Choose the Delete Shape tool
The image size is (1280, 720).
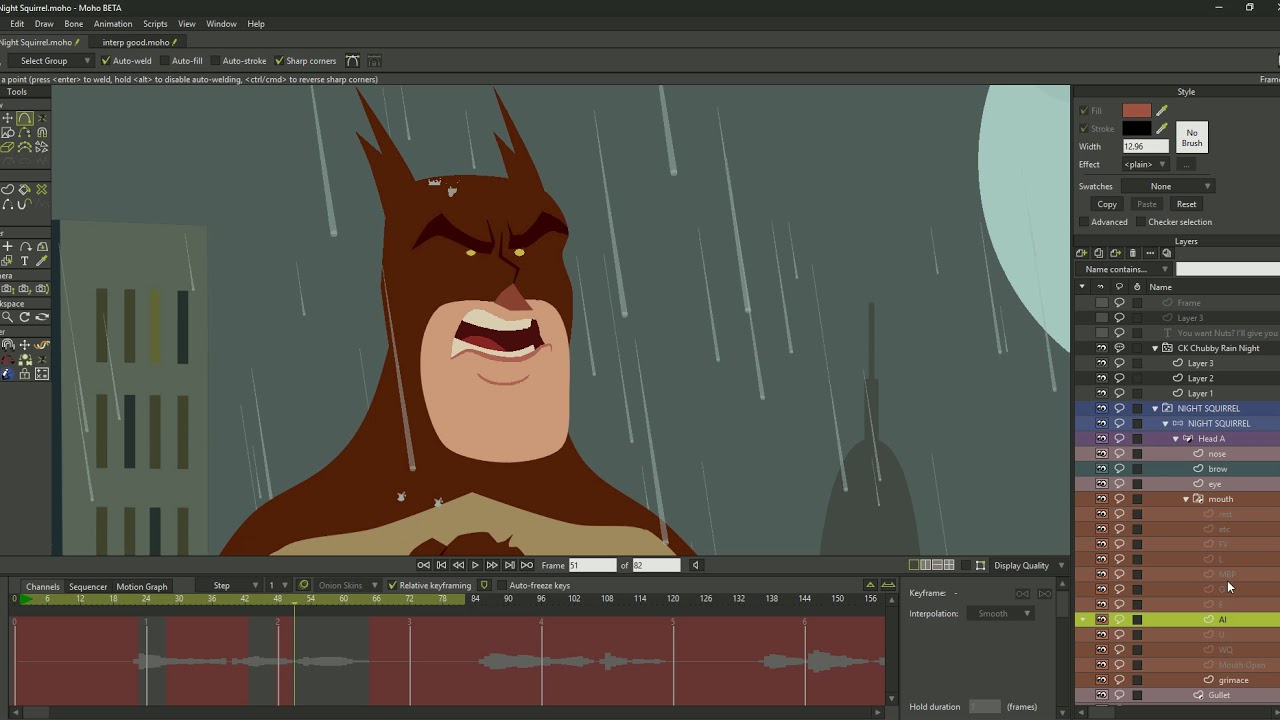pos(41,189)
